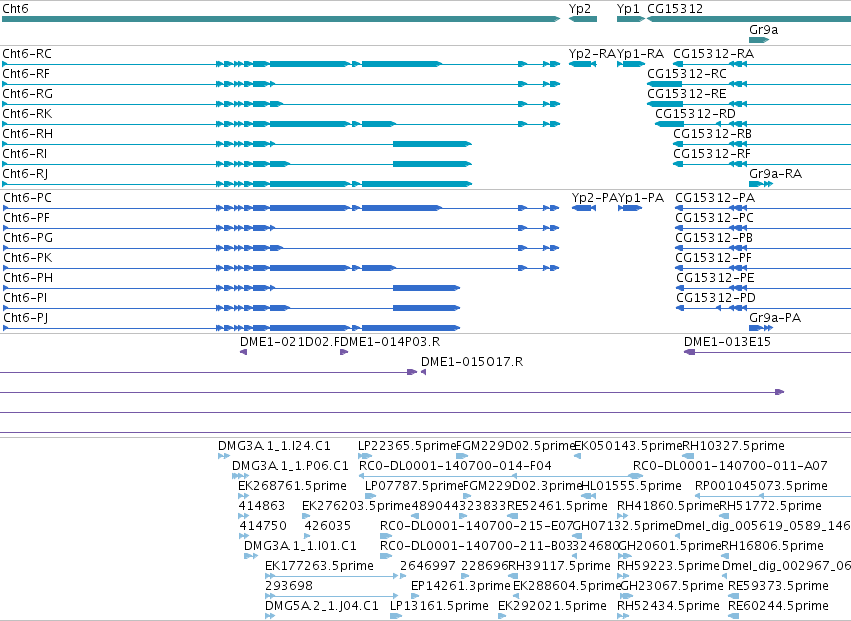Select transcript Cht6-RF
The width and height of the screenshot is (851, 621).
pyautogui.click(x=26, y=74)
